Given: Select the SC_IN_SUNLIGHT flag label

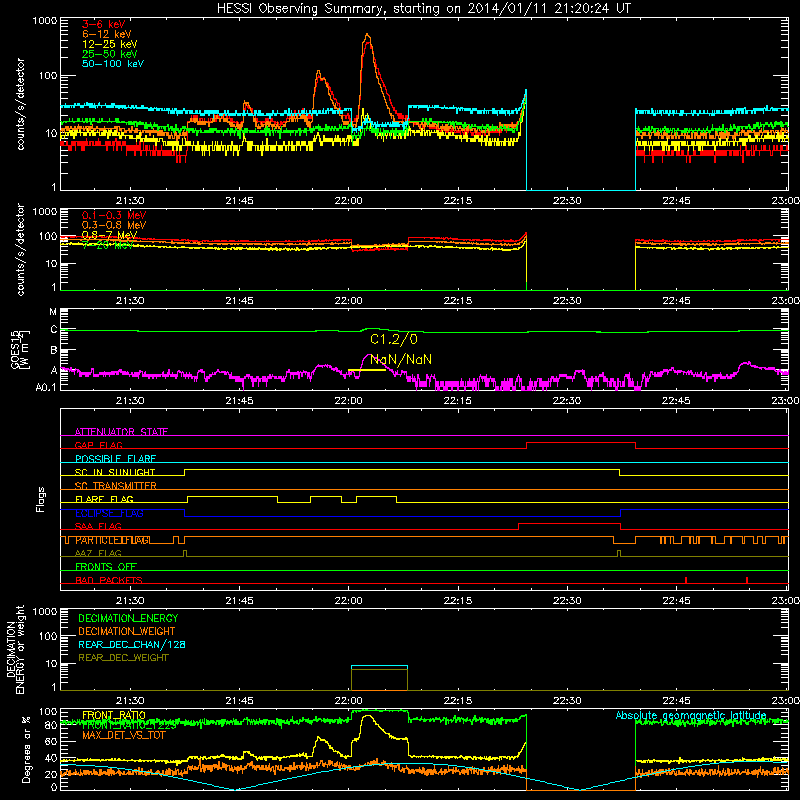Looking at the screenshot, I should [x=115, y=472].
